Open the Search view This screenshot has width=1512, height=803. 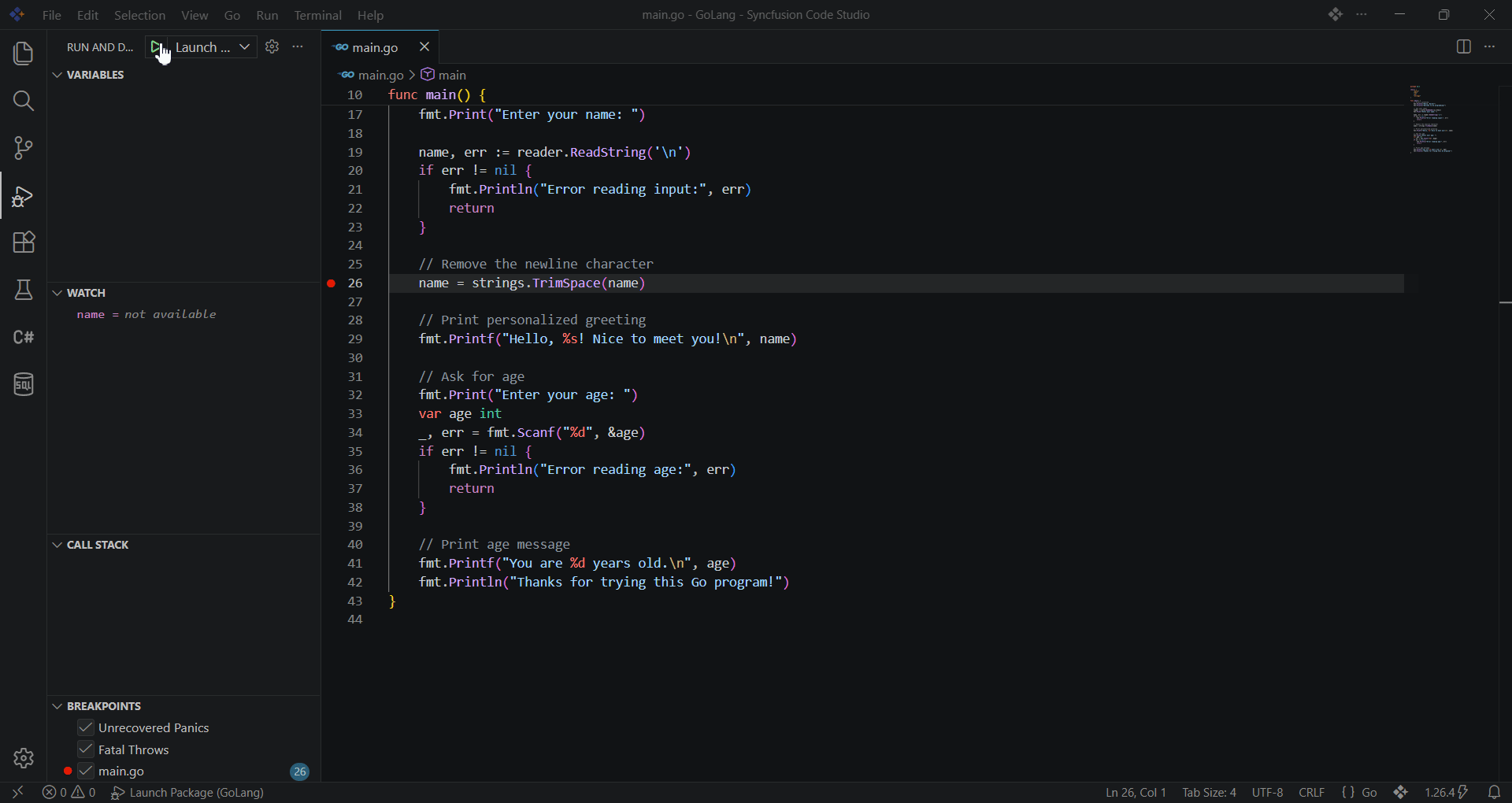coord(24,101)
